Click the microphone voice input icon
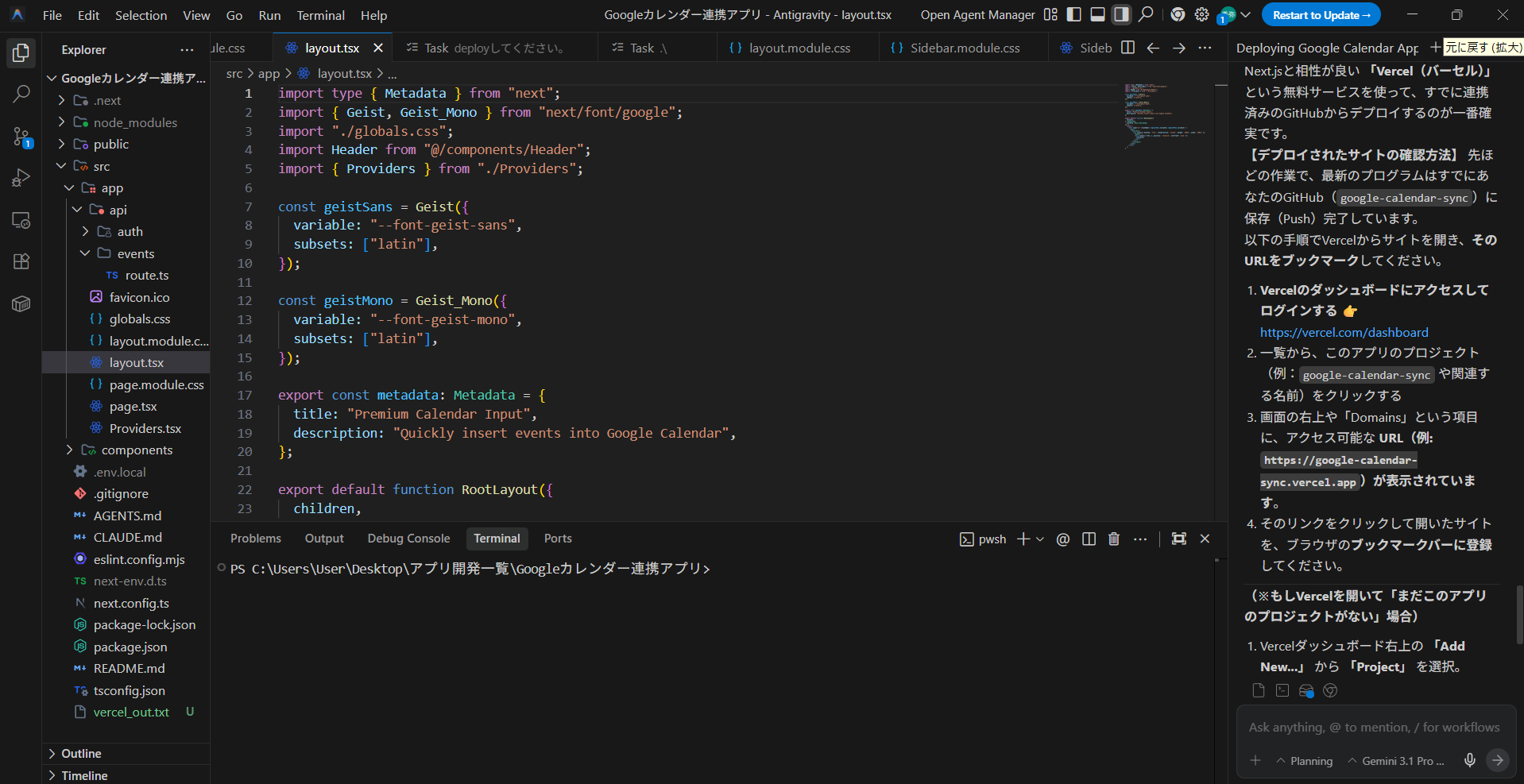Screen dimensions: 1524x784 [x=1470, y=760]
